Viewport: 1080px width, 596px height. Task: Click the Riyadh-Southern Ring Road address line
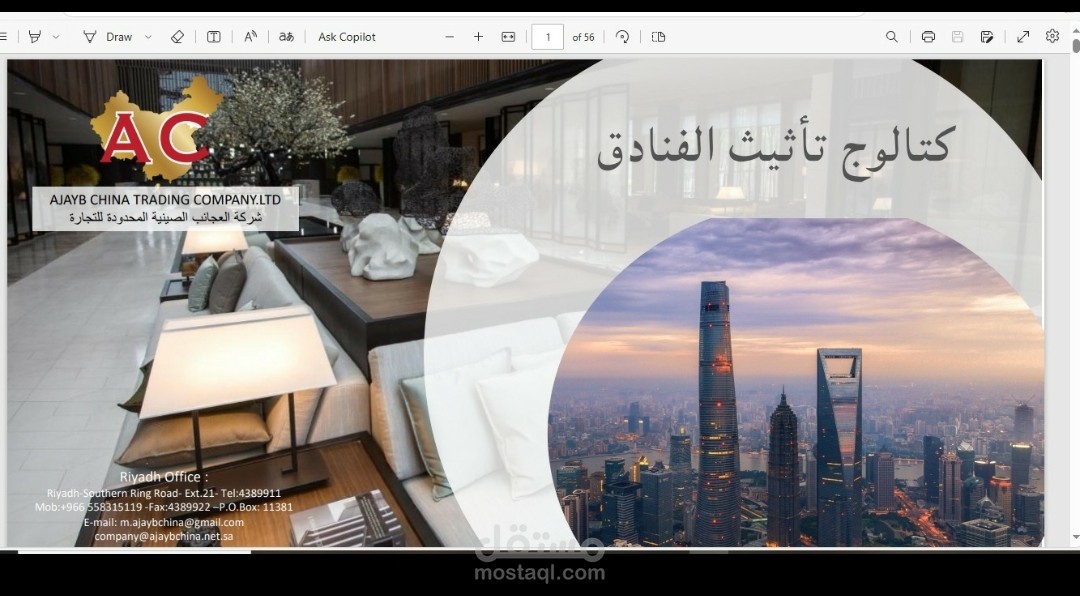[164, 493]
